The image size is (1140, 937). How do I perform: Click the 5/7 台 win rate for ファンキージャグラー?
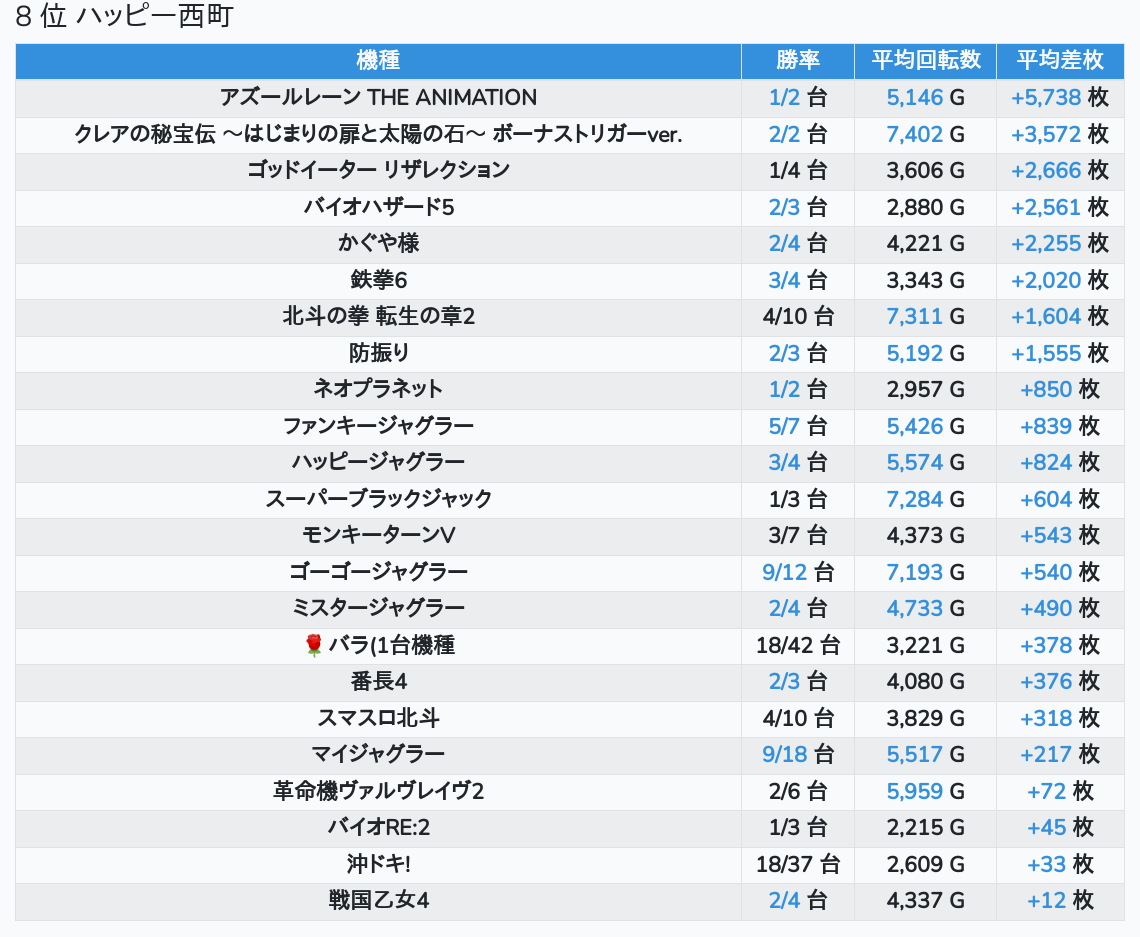click(797, 427)
